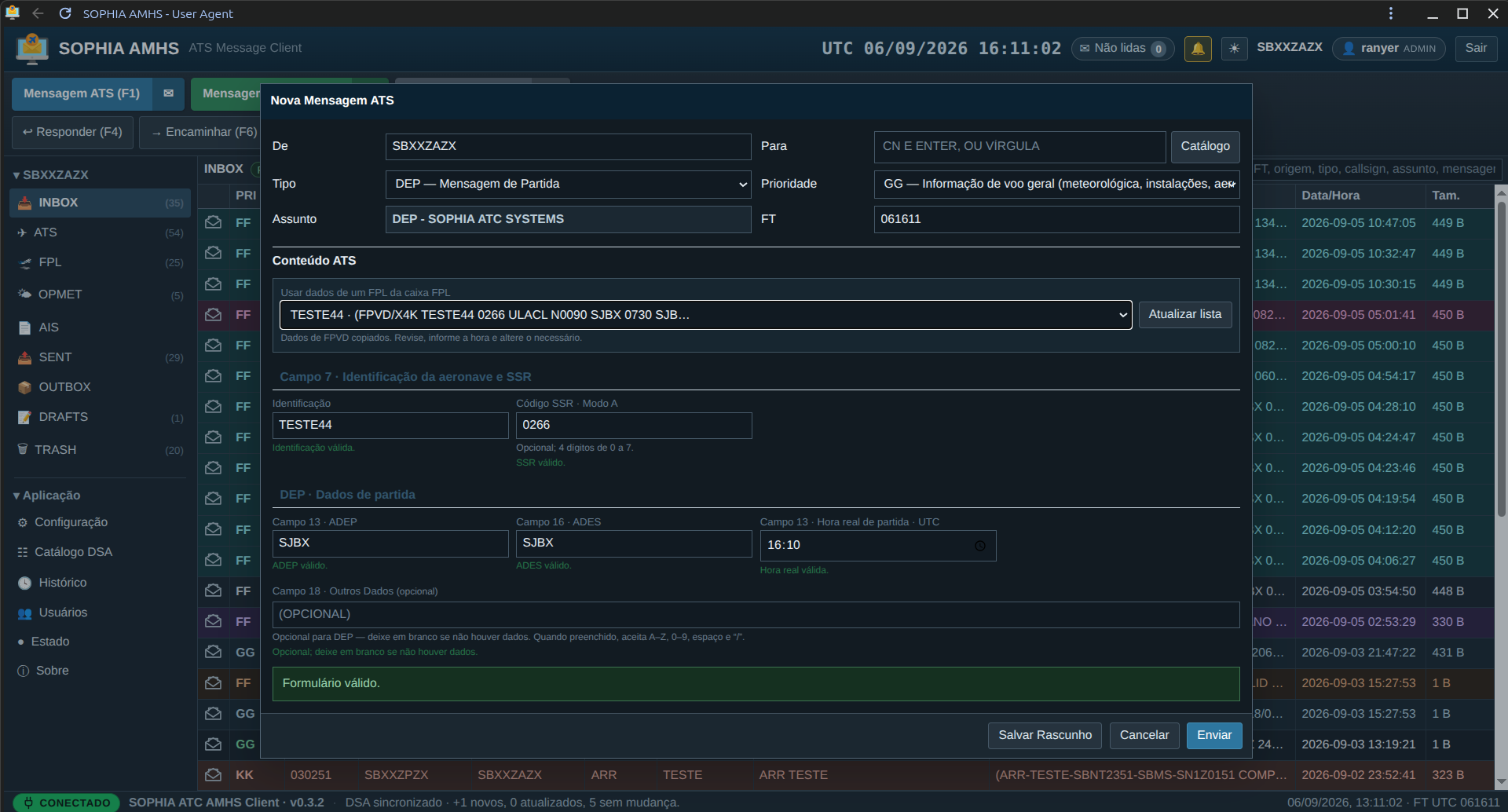Open the AIS folder
Screen dimensions: 1508x812
coord(101,327)
